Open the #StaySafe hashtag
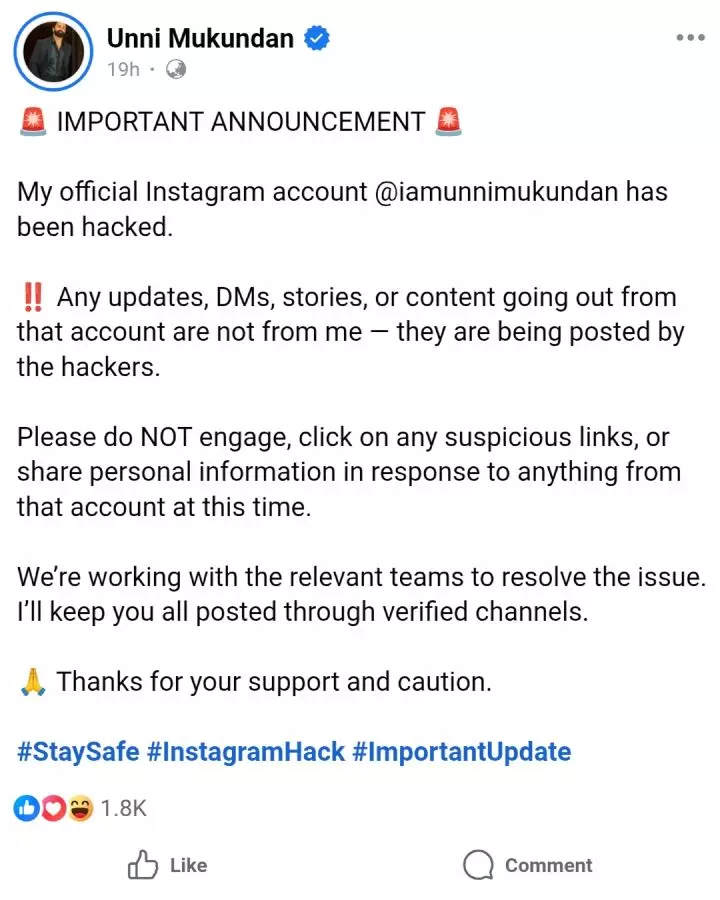Screen dimensions: 720x900 point(78,751)
